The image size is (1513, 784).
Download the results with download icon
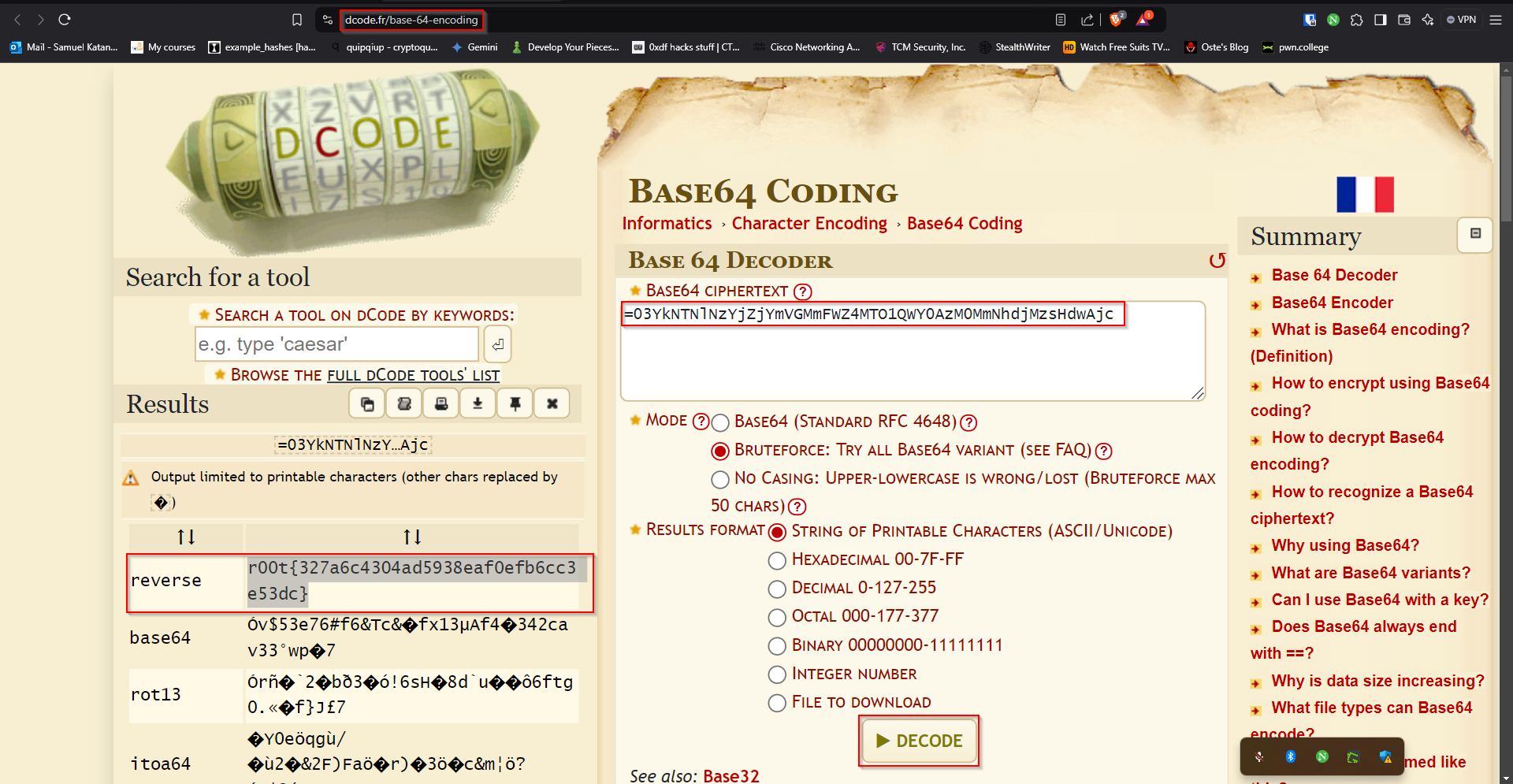[478, 404]
